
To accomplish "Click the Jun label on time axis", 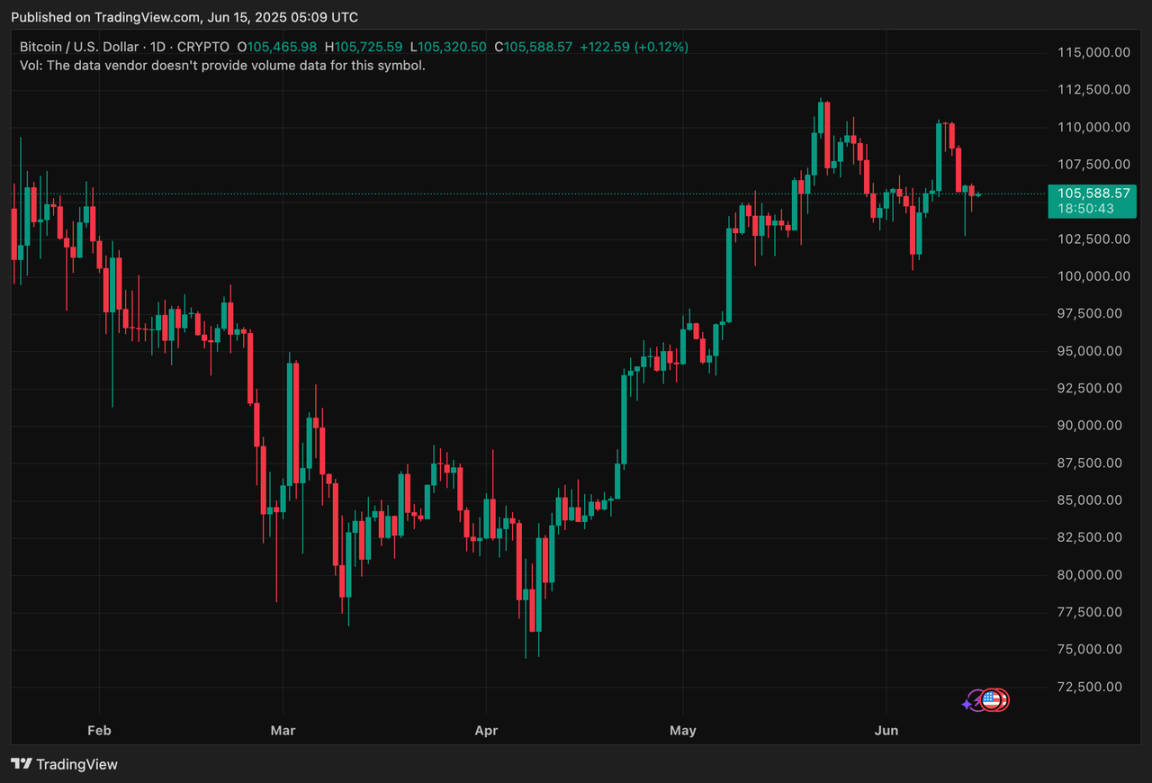I will point(887,731).
